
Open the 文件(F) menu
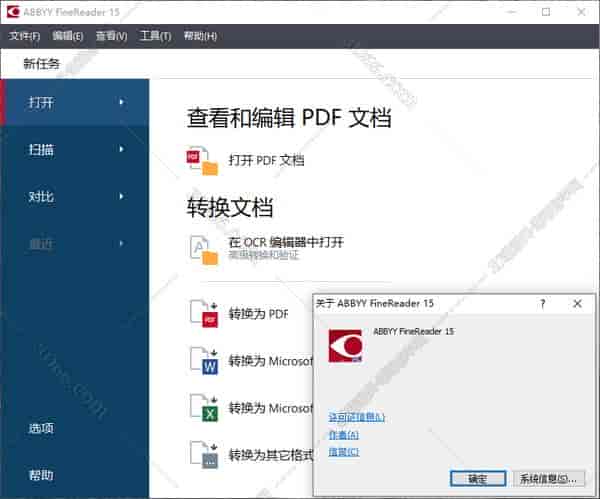[x=25, y=36]
